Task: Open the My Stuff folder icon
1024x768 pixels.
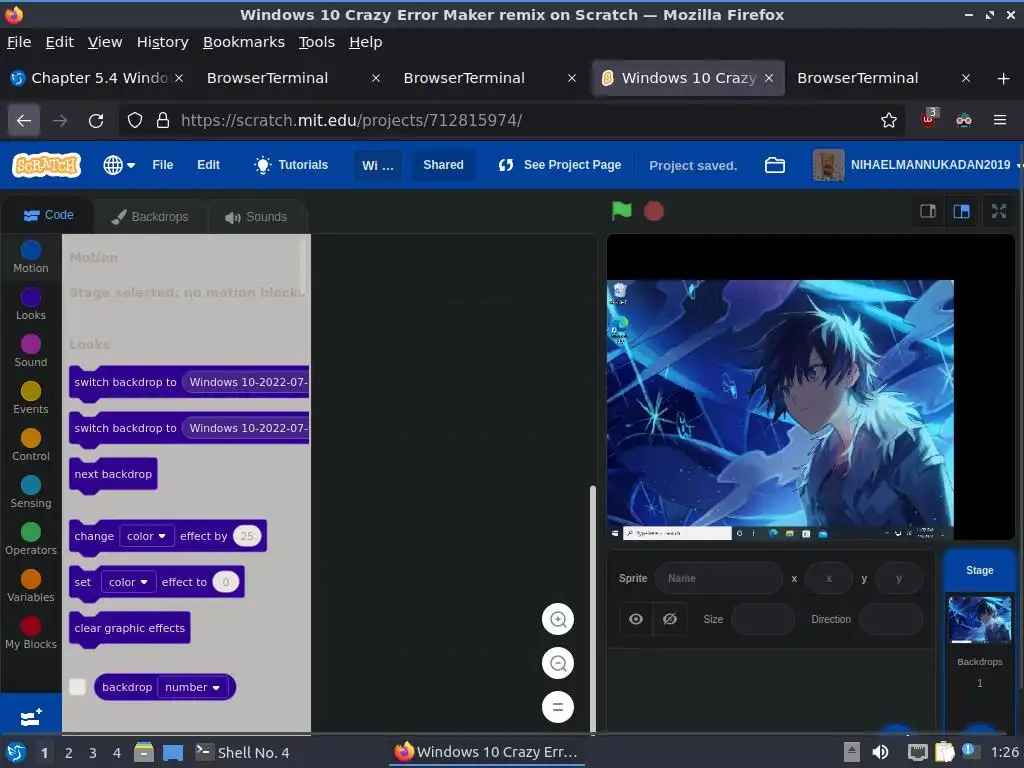Action: click(775, 165)
